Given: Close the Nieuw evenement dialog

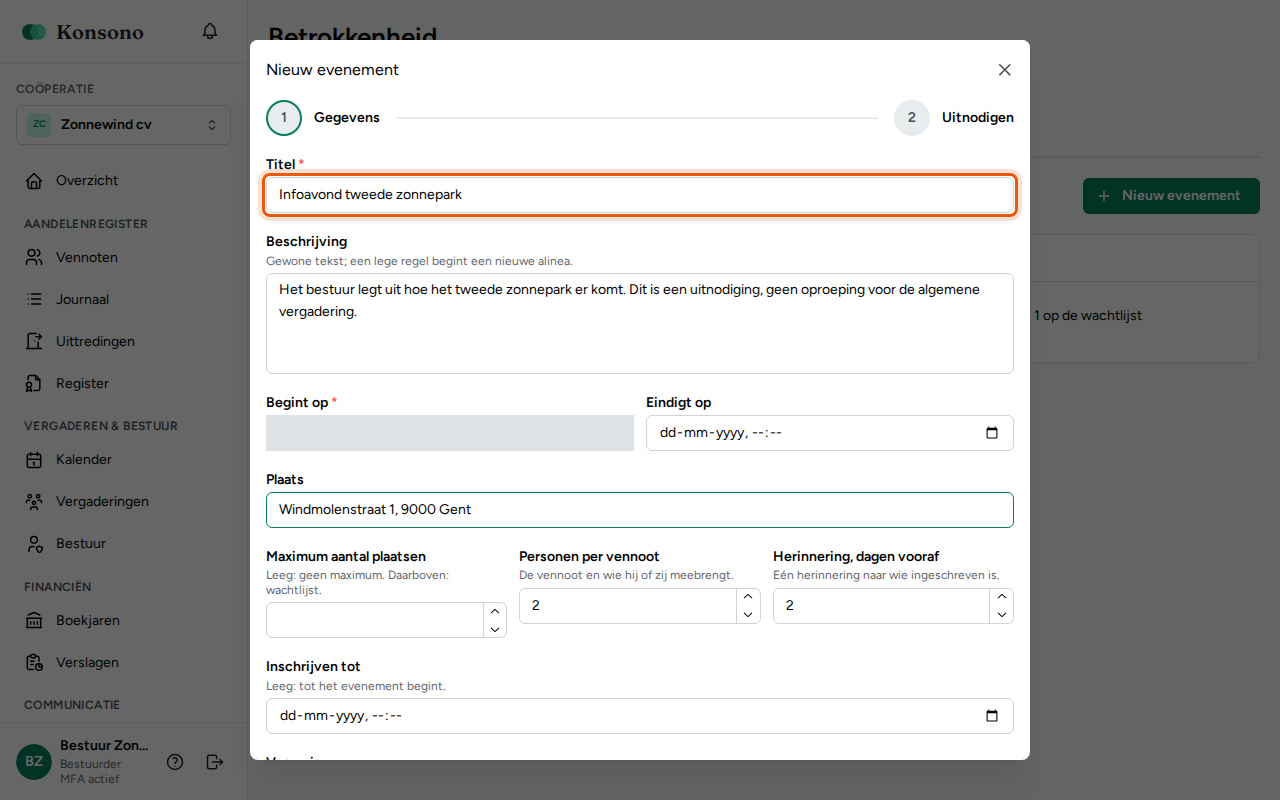Looking at the screenshot, I should 1005,70.
